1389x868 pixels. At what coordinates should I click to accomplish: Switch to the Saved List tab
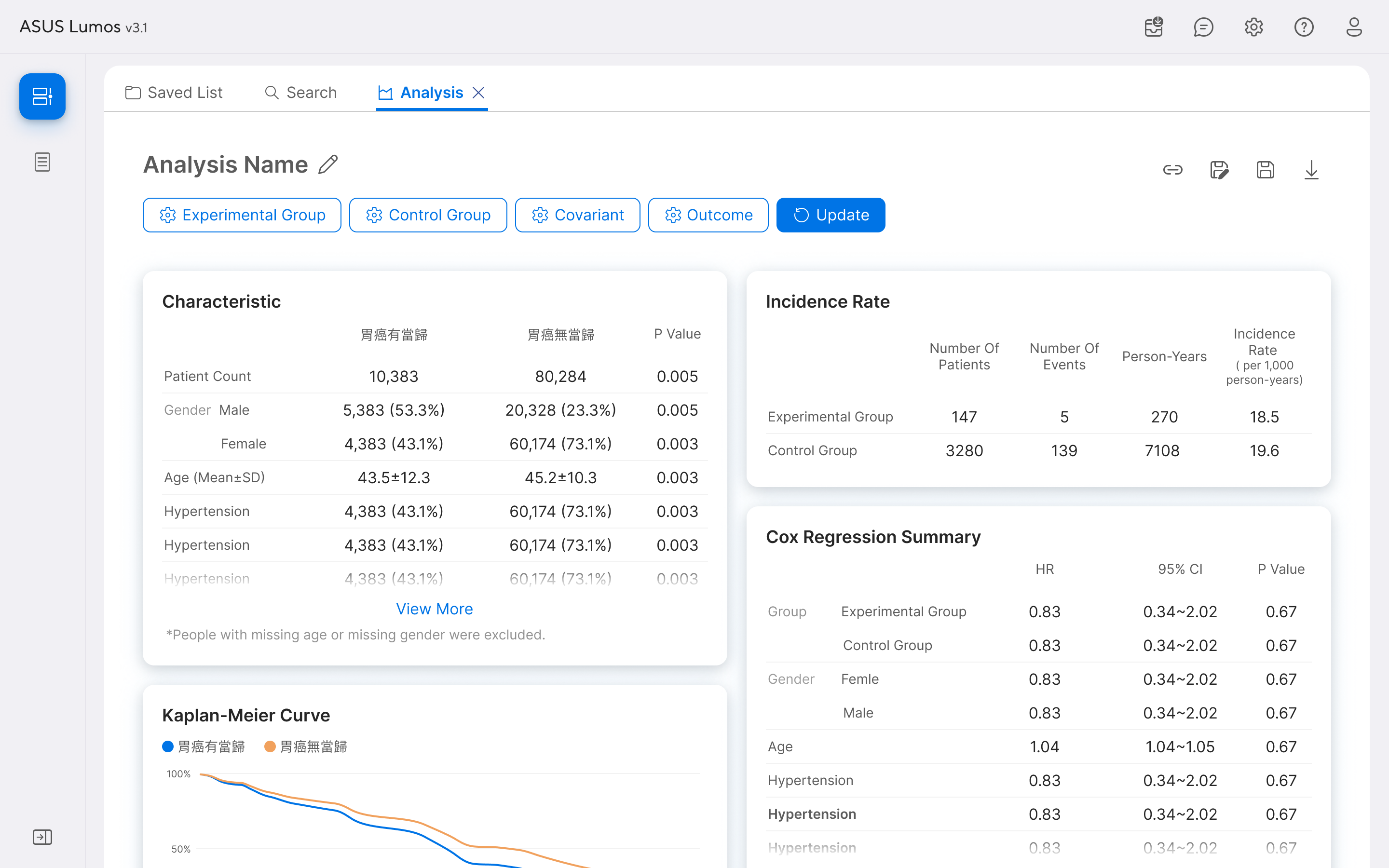coord(174,93)
